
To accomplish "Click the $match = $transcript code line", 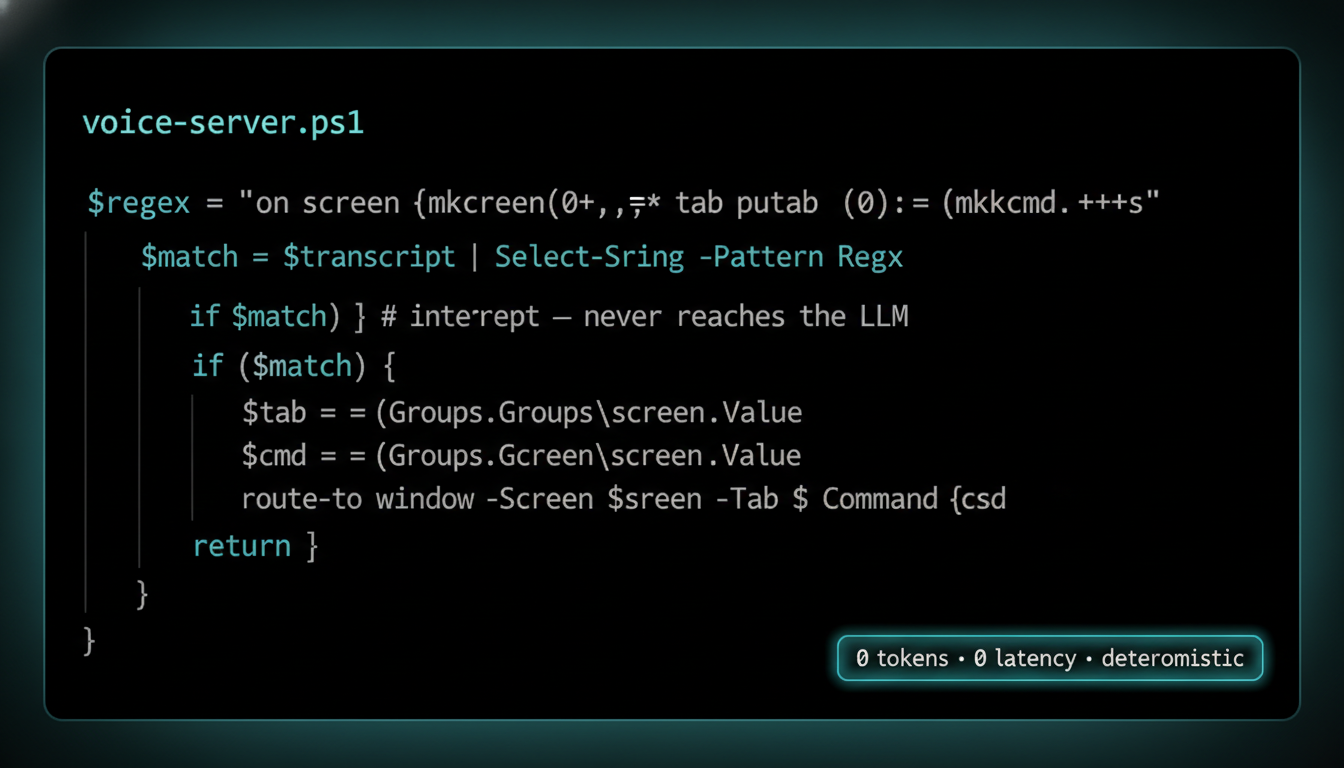I will pos(521,257).
